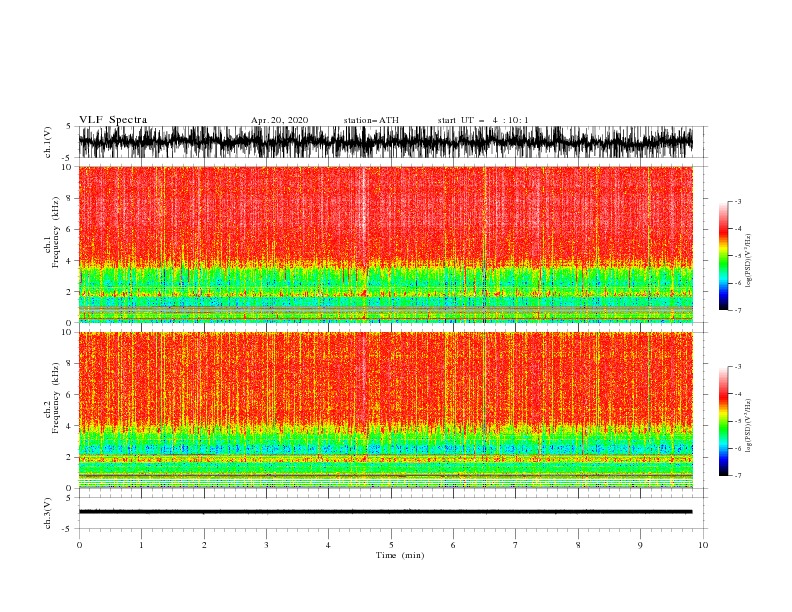Click the 'ch.3(V)' axis label
The image size is (792, 612).
[x=48, y=513]
